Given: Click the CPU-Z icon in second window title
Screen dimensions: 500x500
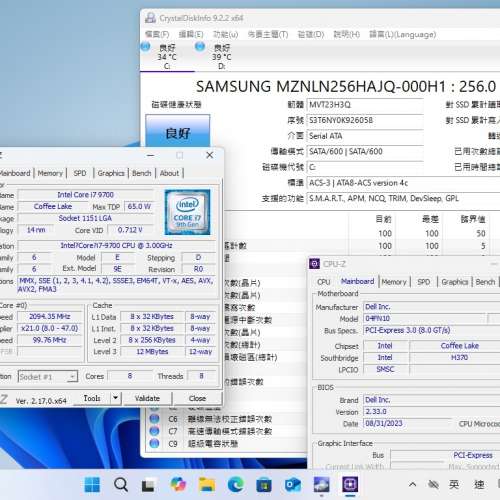Looking at the screenshot, I should point(314,264).
